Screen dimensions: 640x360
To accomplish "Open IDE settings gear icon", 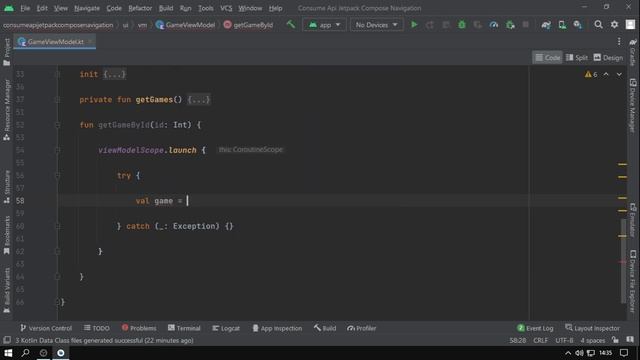I will 614,24.
